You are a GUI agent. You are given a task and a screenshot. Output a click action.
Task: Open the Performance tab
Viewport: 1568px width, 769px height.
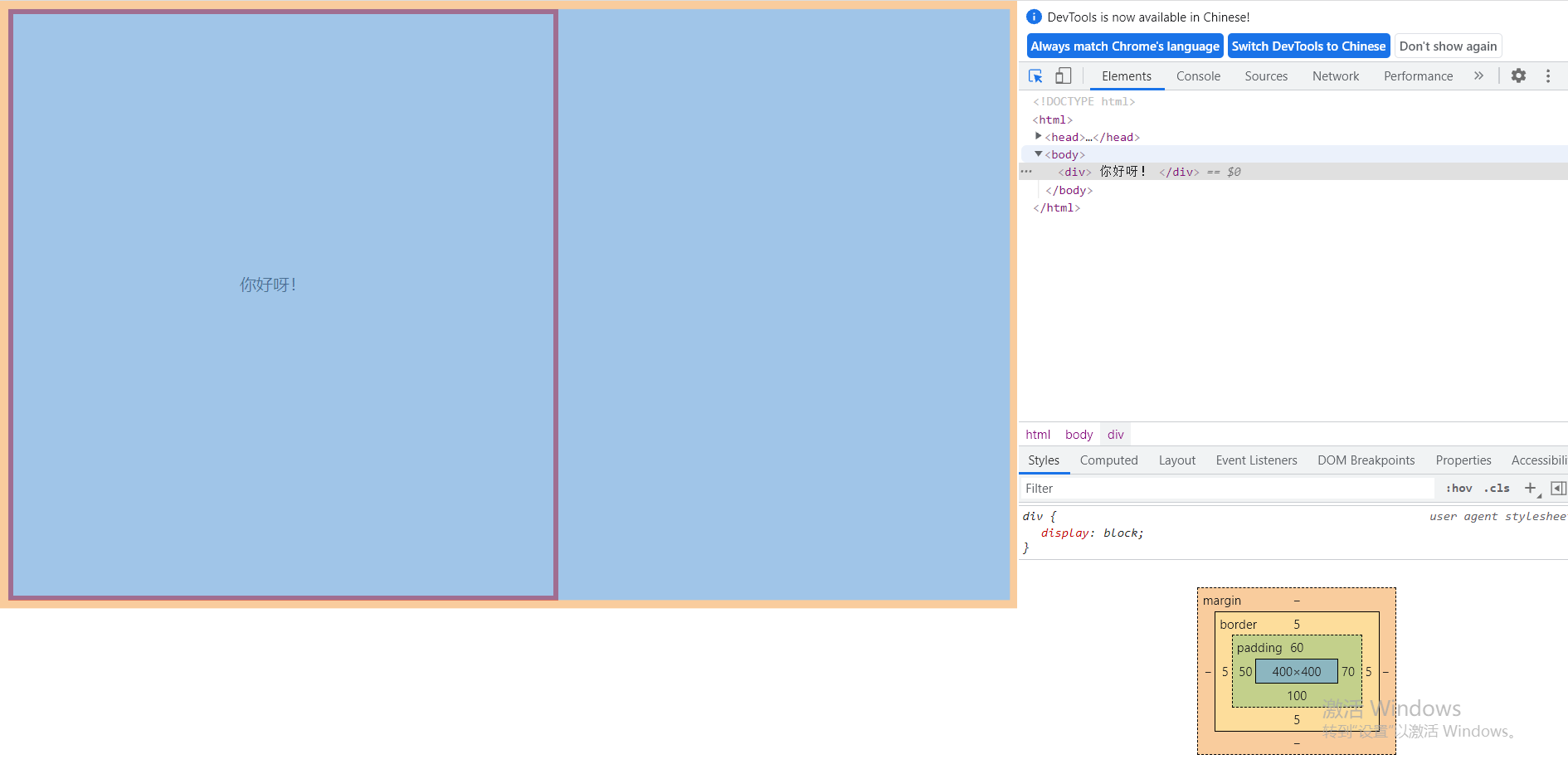pyautogui.click(x=1418, y=76)
